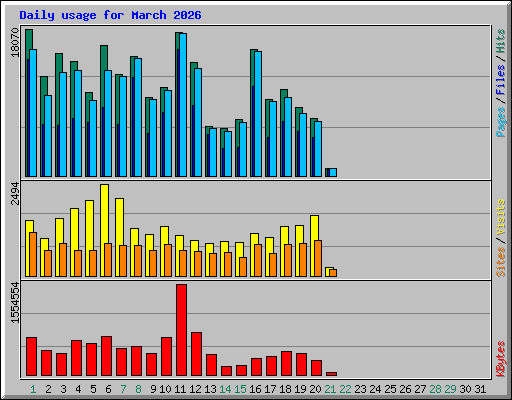This screenshot has width=512, height=400.
Task: Click day 23 on the date axis
Action: coord(360,389)
